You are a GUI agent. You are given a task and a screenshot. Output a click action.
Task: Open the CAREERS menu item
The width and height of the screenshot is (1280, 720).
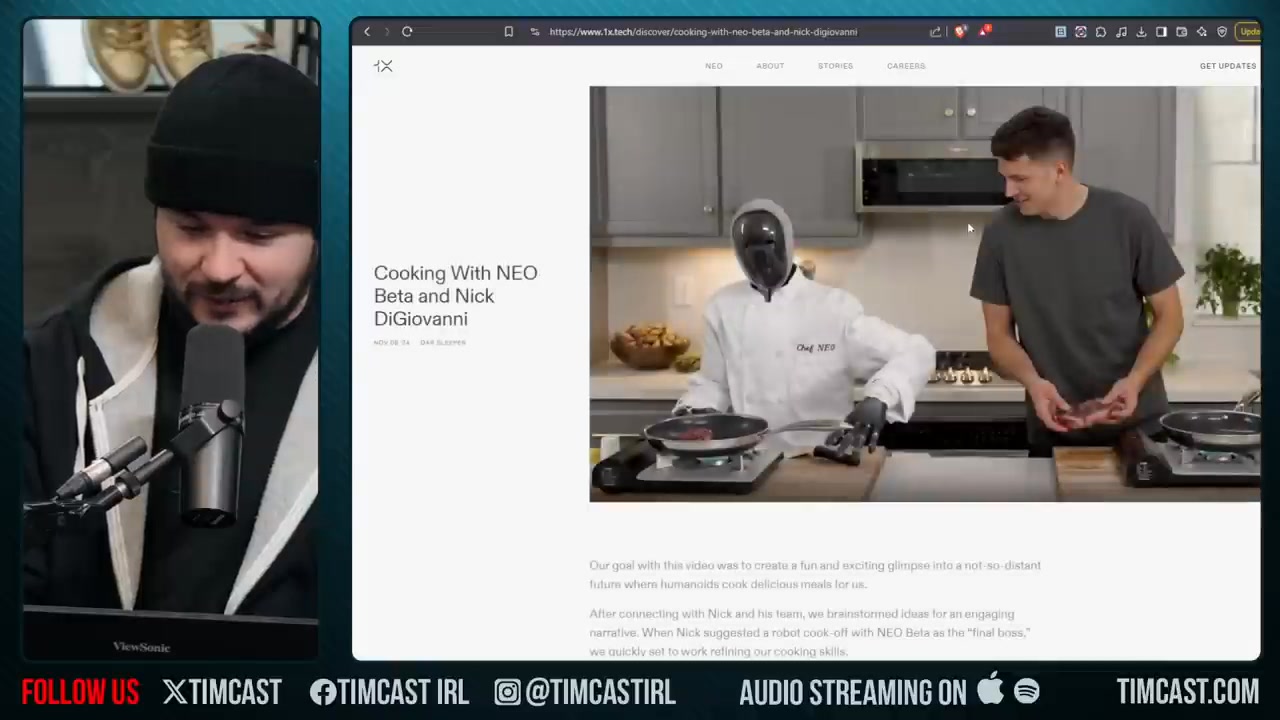click(906, 66)
